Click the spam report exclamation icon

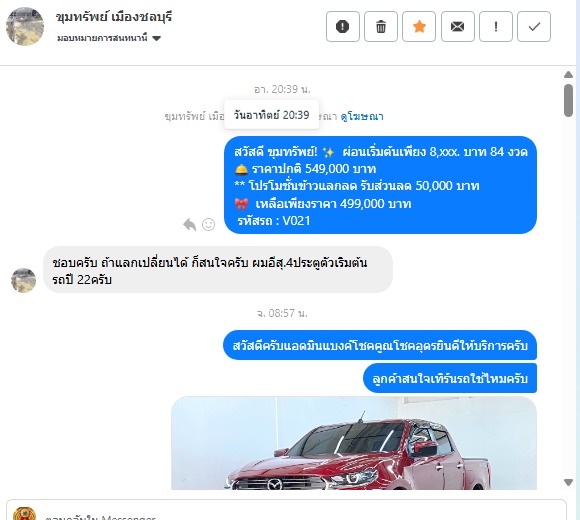(x=343, y=27)
